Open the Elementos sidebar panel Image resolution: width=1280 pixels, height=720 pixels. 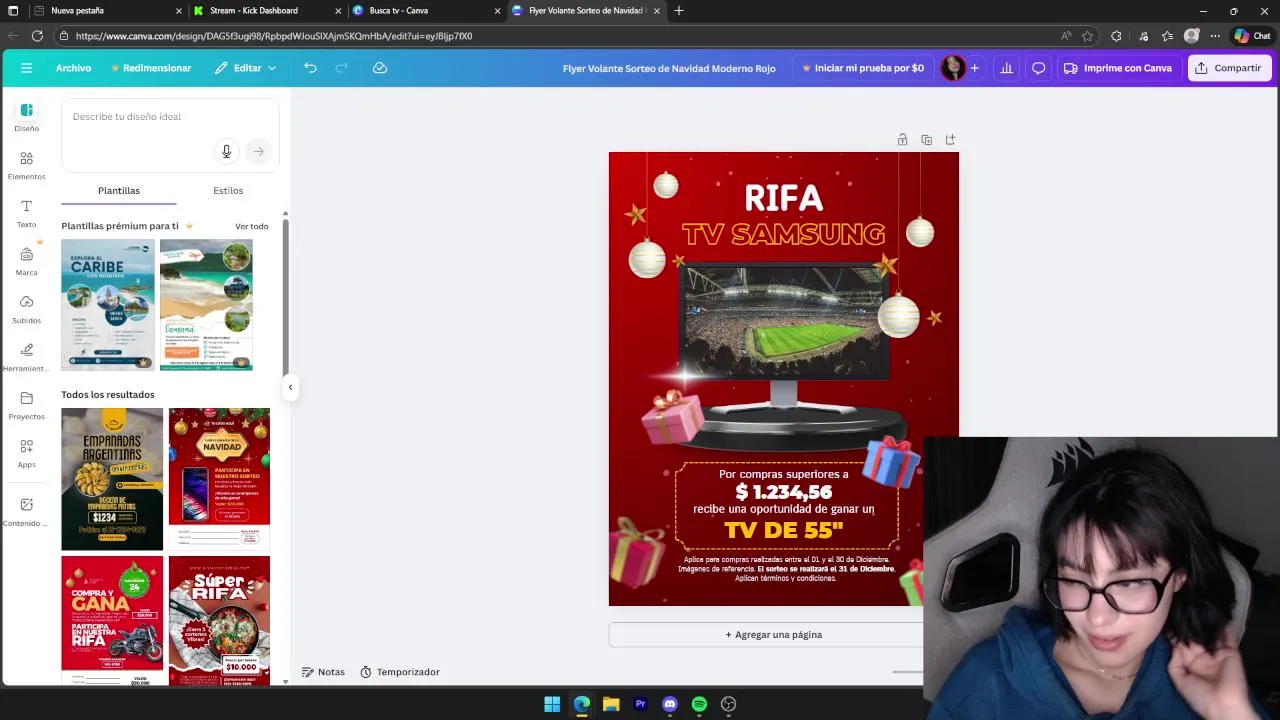(x=26, y=165)
